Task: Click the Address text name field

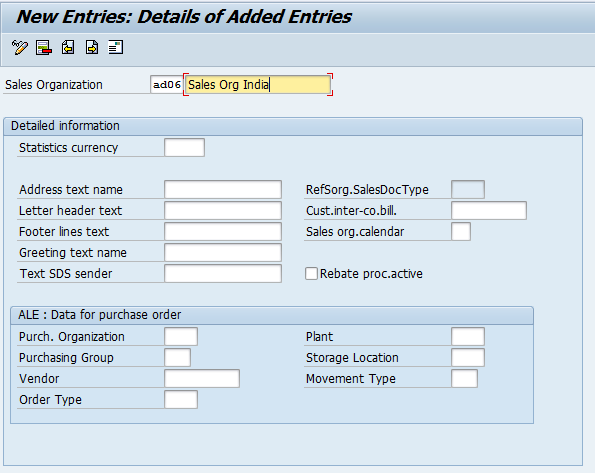Action: [223, 189]
